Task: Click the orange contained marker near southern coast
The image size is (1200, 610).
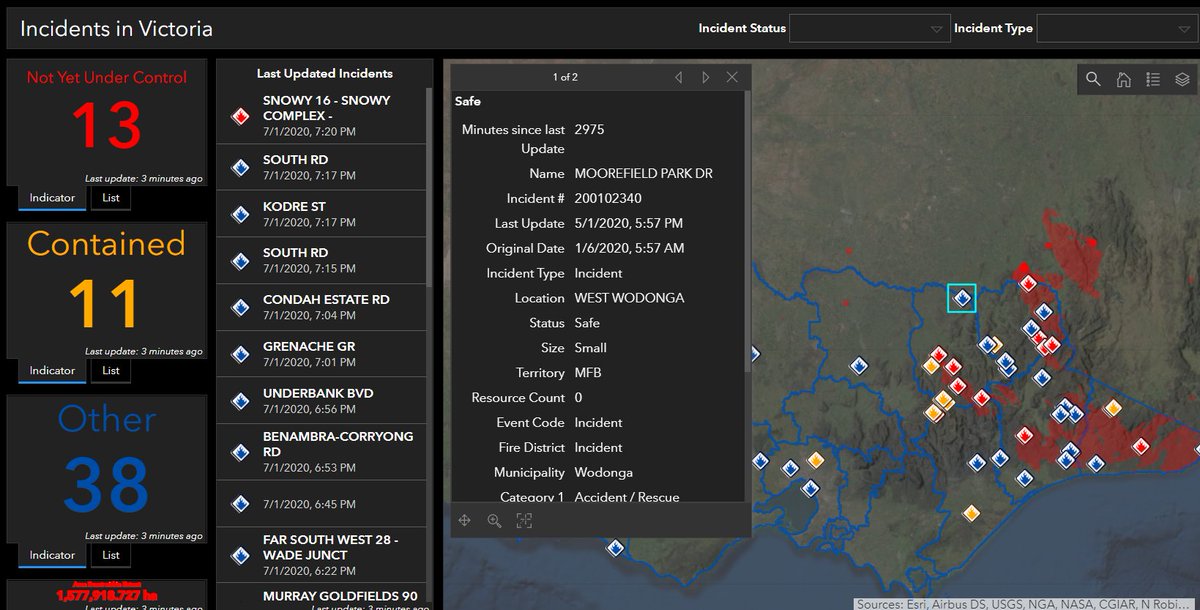Action: [970, 513]
